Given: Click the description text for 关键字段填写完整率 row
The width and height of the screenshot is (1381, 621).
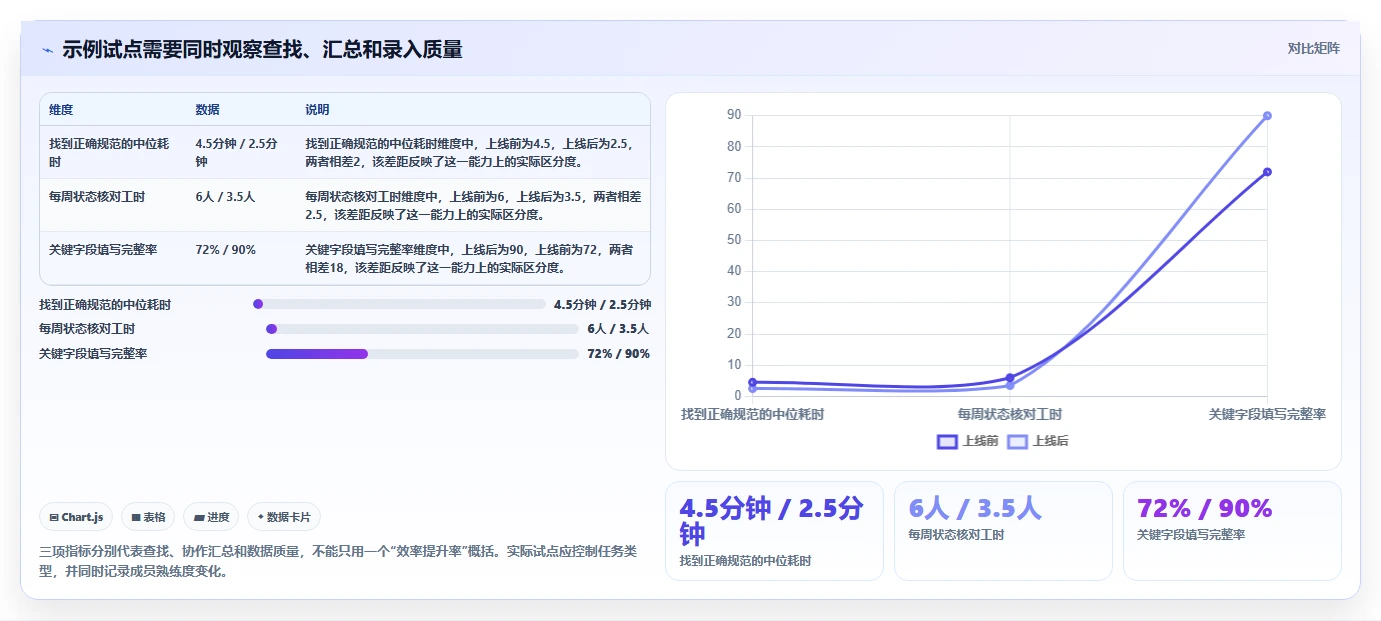Looking at the screenshot, I should coord(469,259).
